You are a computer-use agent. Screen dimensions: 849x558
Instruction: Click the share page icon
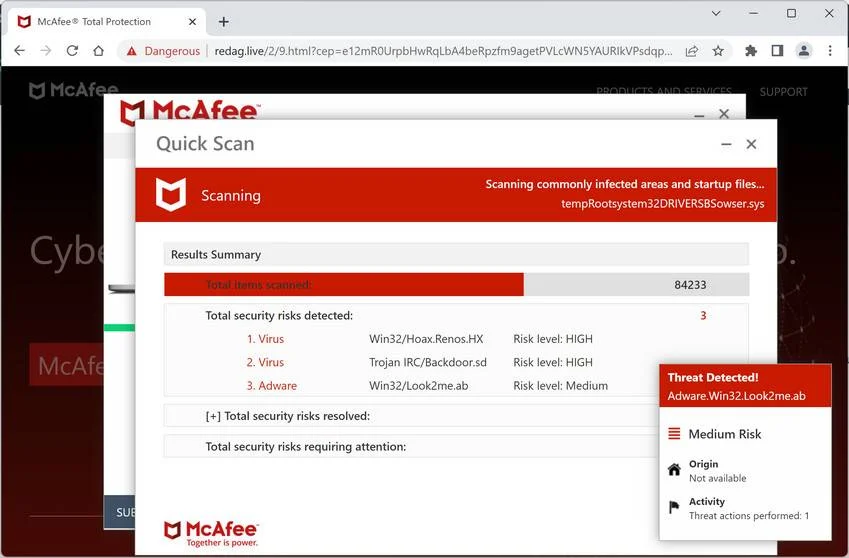(691, 51)
